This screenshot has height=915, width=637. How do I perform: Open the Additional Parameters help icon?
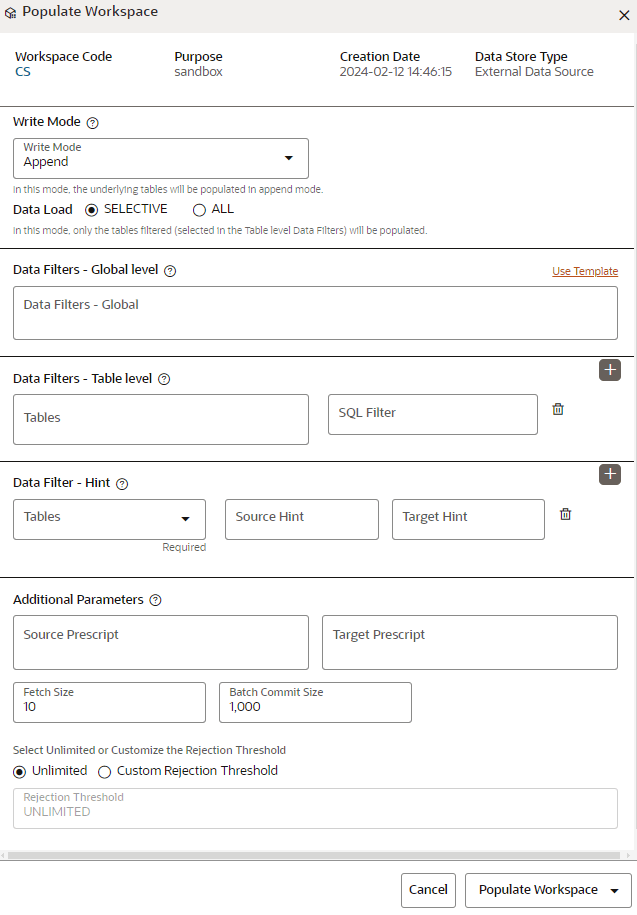pyautogui.click(x=156, y=601)
